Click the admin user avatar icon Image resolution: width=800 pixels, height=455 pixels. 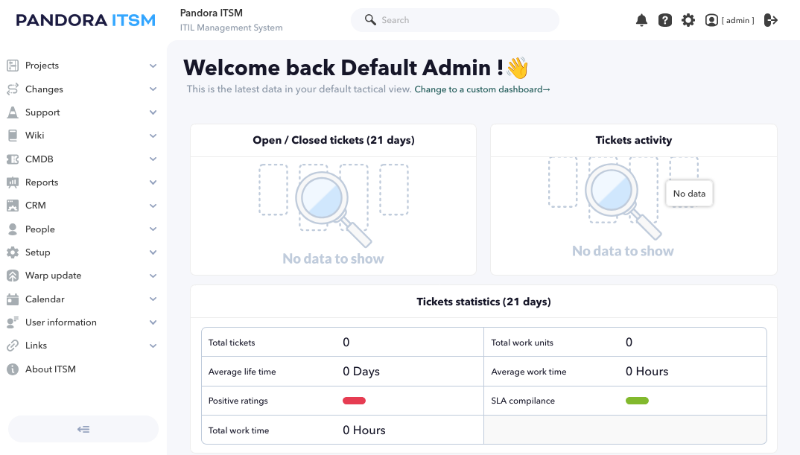pos(711,20)
